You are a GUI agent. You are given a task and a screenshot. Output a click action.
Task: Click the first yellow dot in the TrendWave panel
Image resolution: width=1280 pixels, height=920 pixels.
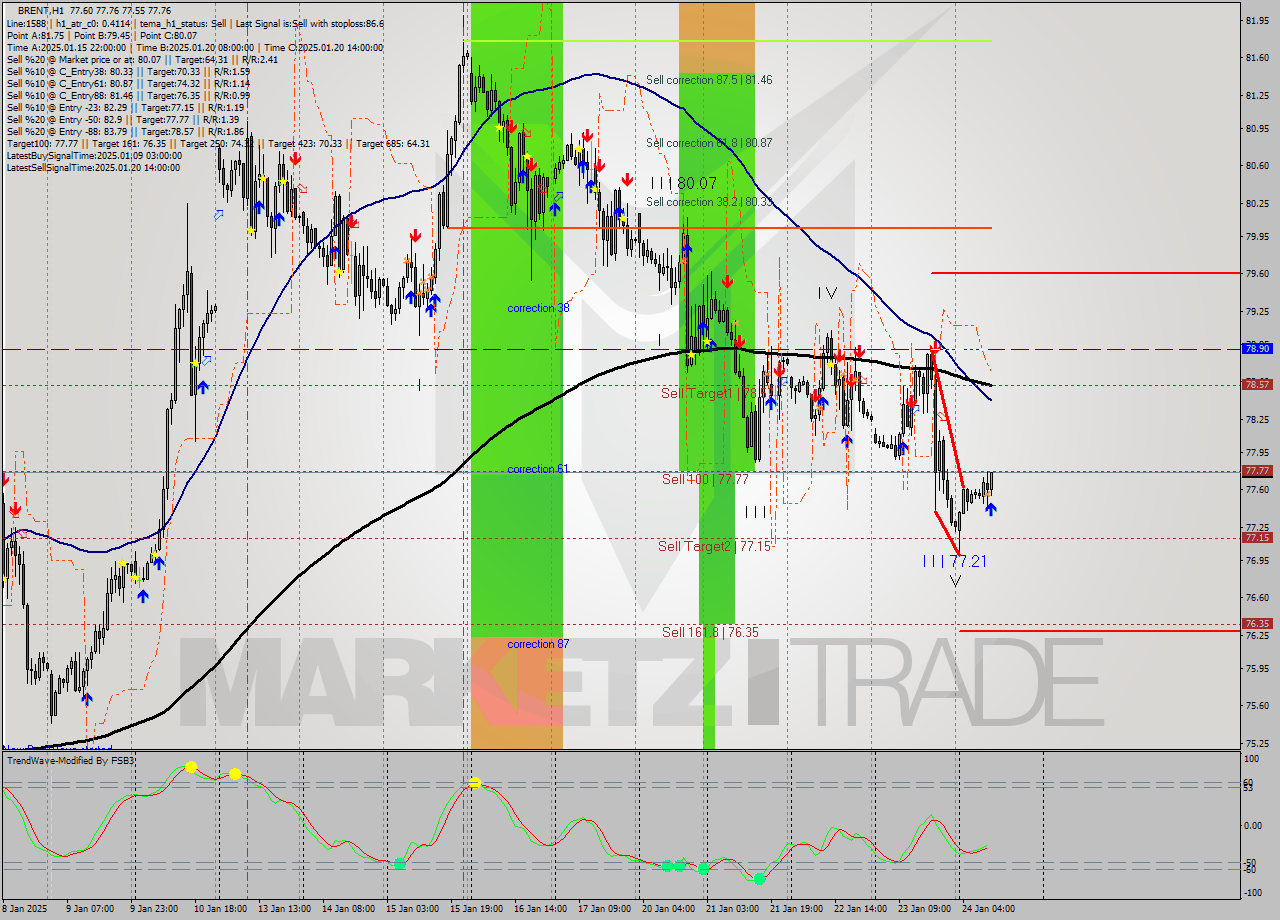pyautogui.click(x=190, y=768)
